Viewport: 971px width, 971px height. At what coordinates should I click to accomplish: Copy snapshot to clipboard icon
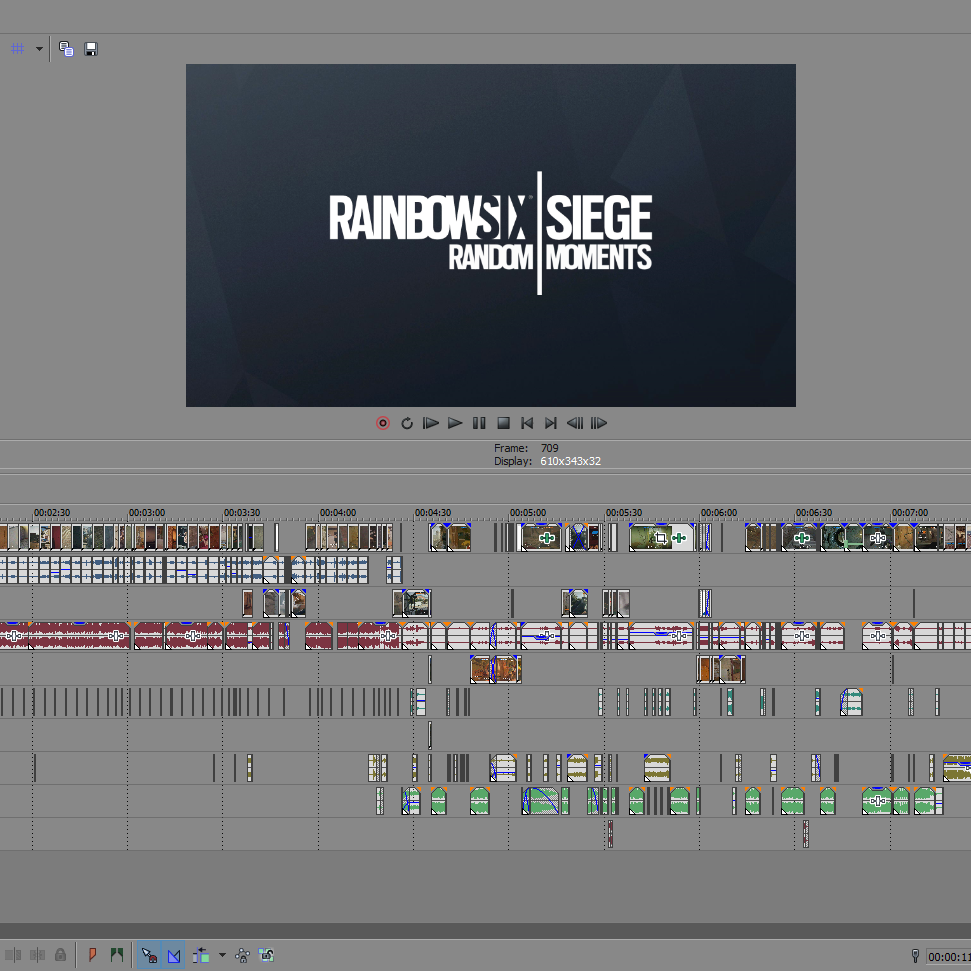pos(66,48)
